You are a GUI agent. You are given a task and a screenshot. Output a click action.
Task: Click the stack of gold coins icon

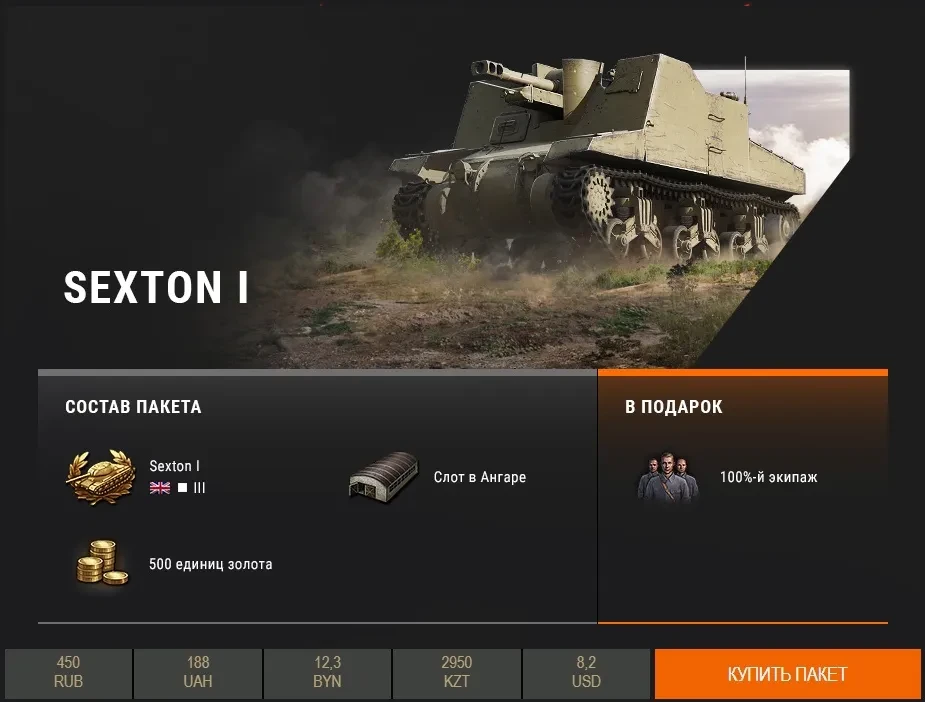[102, 562]
